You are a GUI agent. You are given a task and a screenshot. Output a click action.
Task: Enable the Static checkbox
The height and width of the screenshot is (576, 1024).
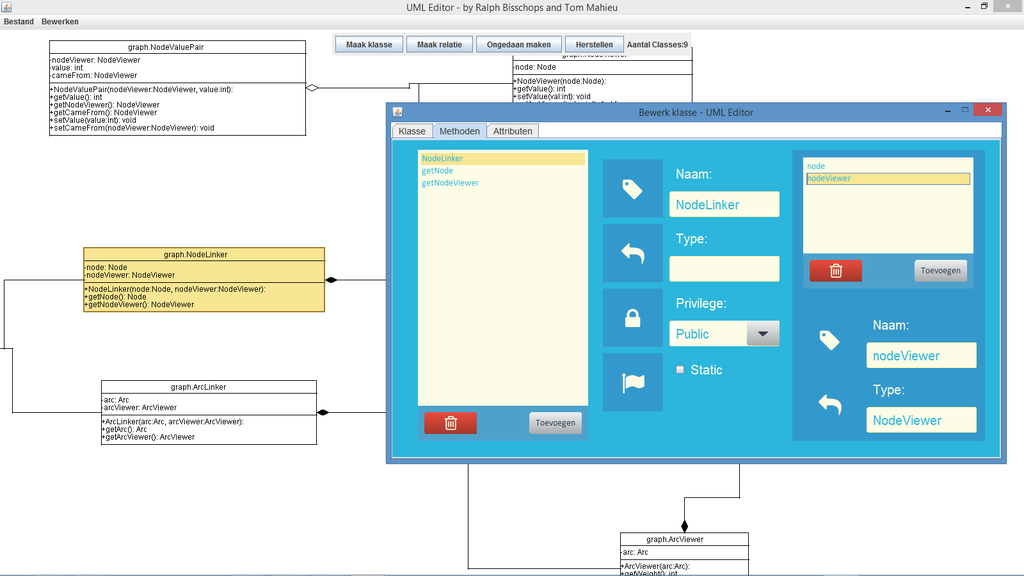point(681,369)
